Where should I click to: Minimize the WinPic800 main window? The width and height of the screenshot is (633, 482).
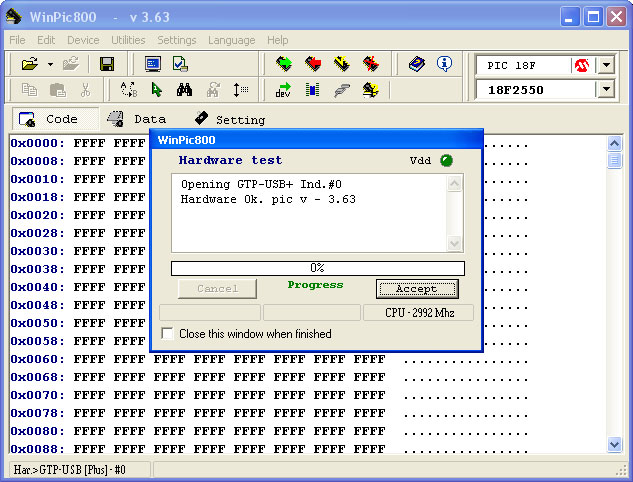click(570, 17)
